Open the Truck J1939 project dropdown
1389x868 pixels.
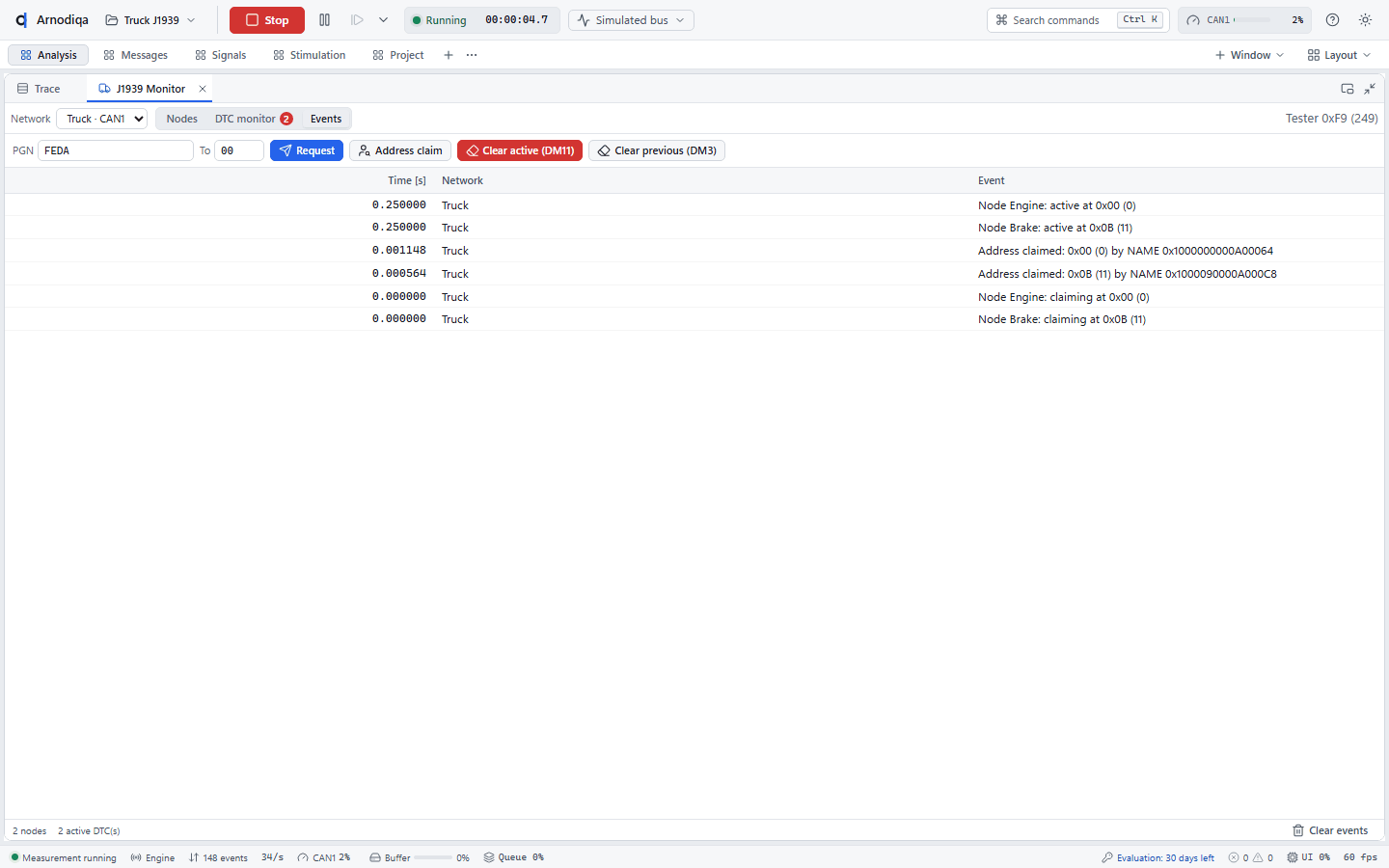(150, 20)
